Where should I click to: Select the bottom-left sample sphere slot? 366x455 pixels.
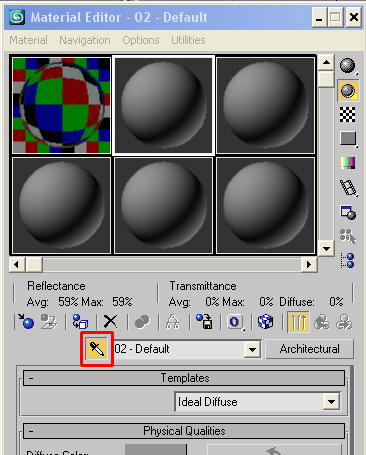pos(61,206)
